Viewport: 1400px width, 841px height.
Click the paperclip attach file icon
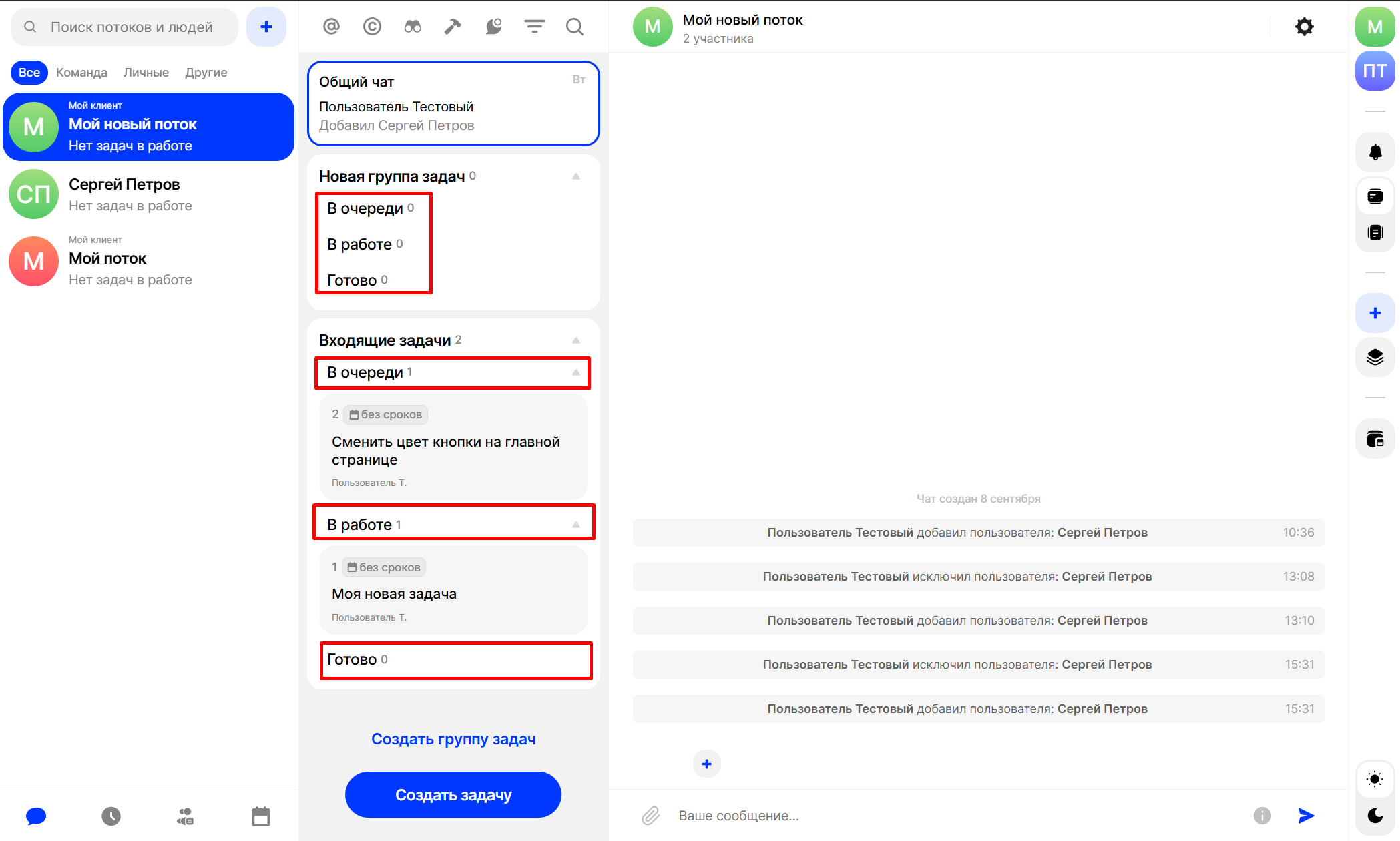[x=650, y=815]
